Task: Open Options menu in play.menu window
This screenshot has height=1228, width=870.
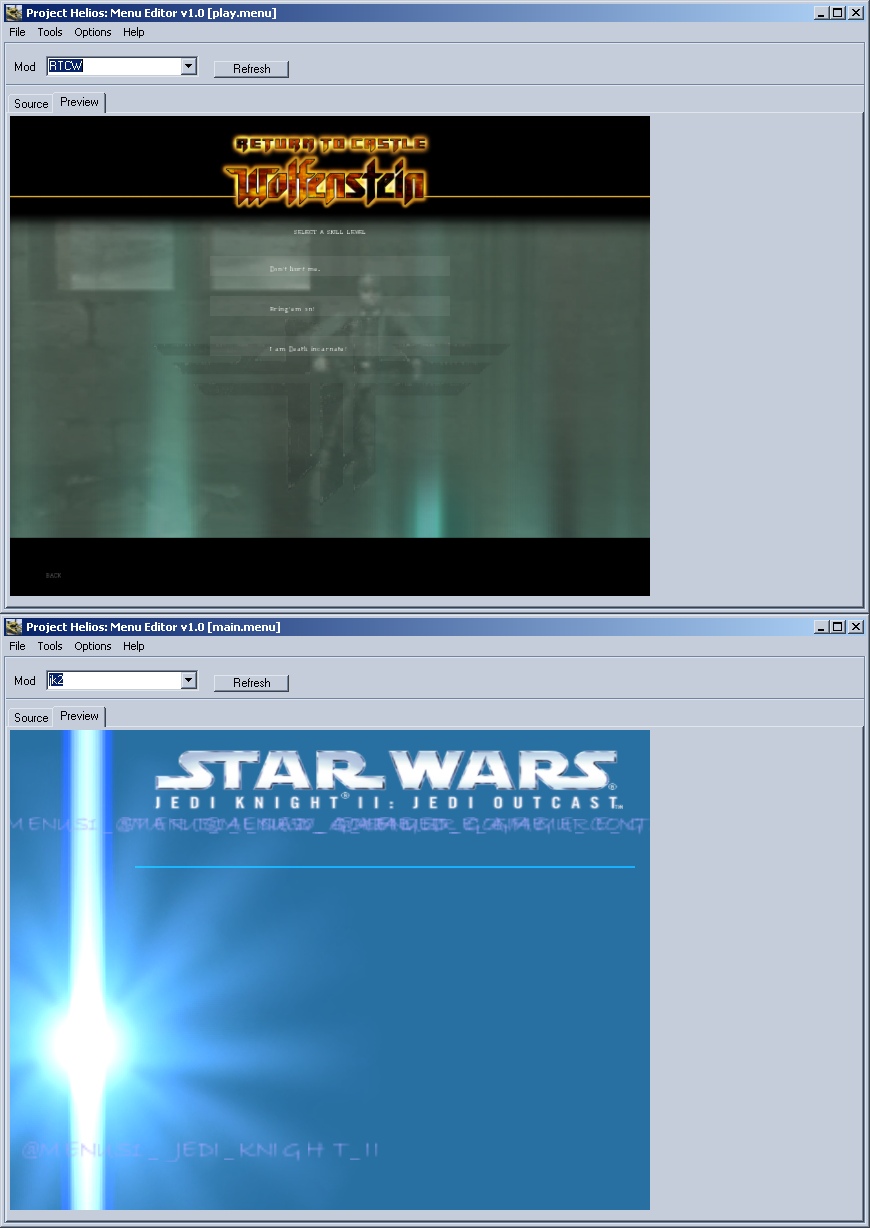Action: (93, 32)
